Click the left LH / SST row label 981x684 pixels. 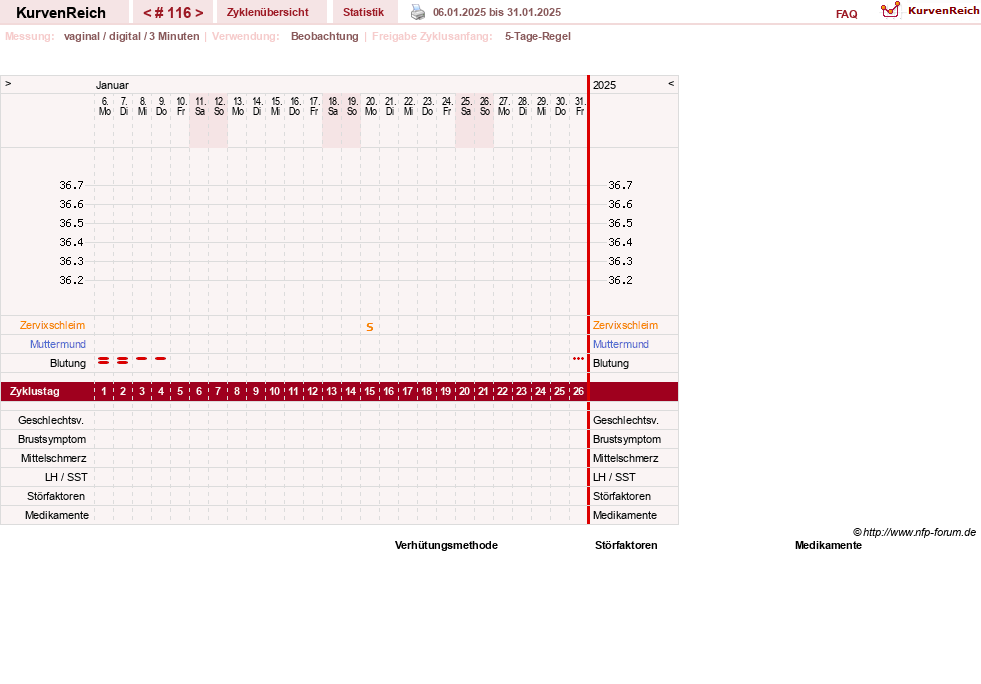[66, 477]
